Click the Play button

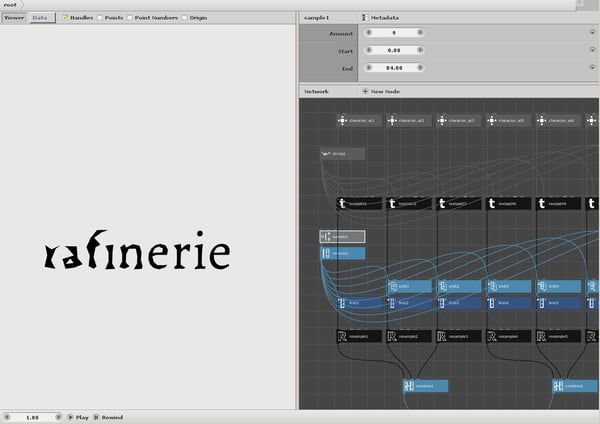[78, 417]
